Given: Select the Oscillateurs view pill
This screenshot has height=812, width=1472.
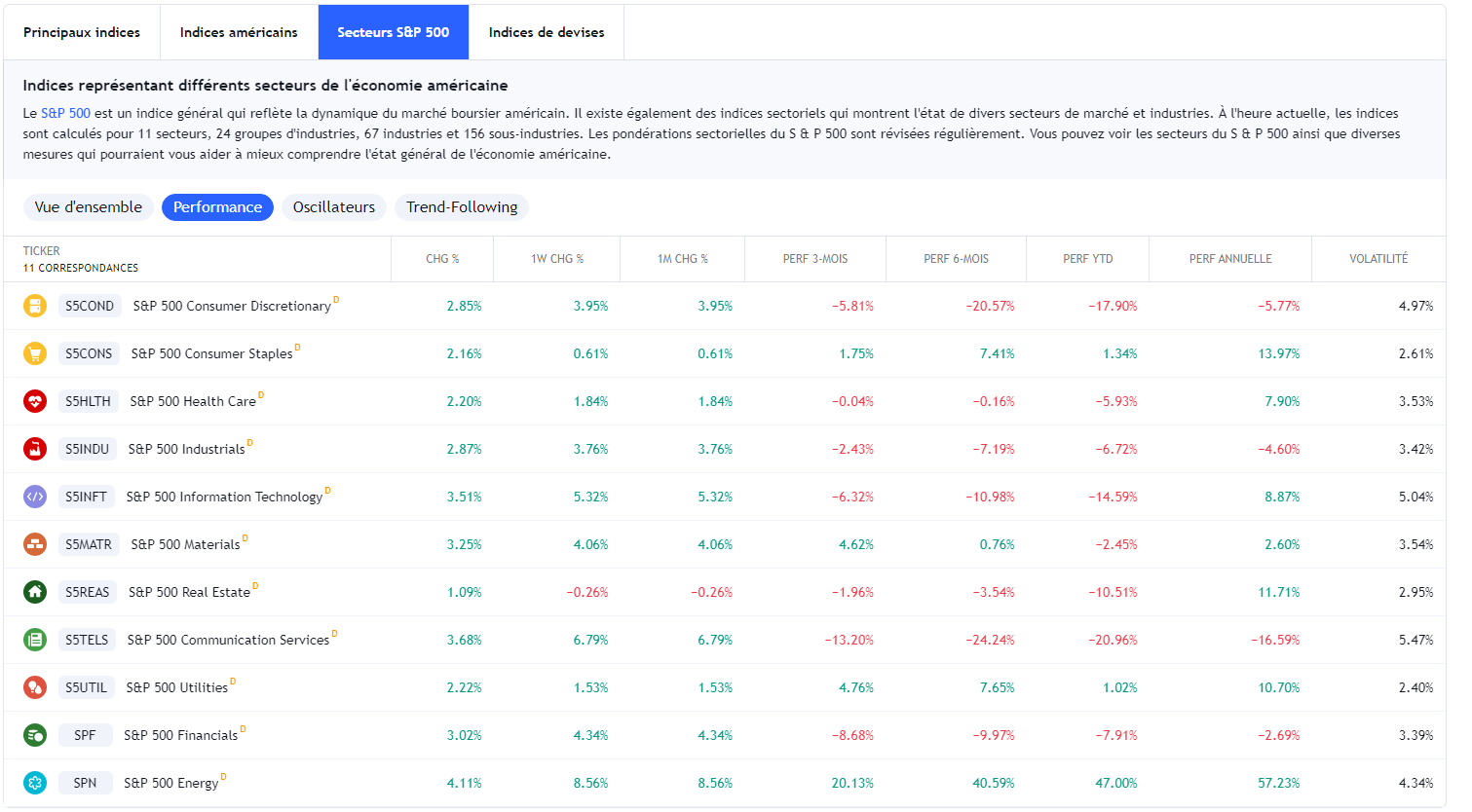Looking at the screenshot, I should click(334, 207).
